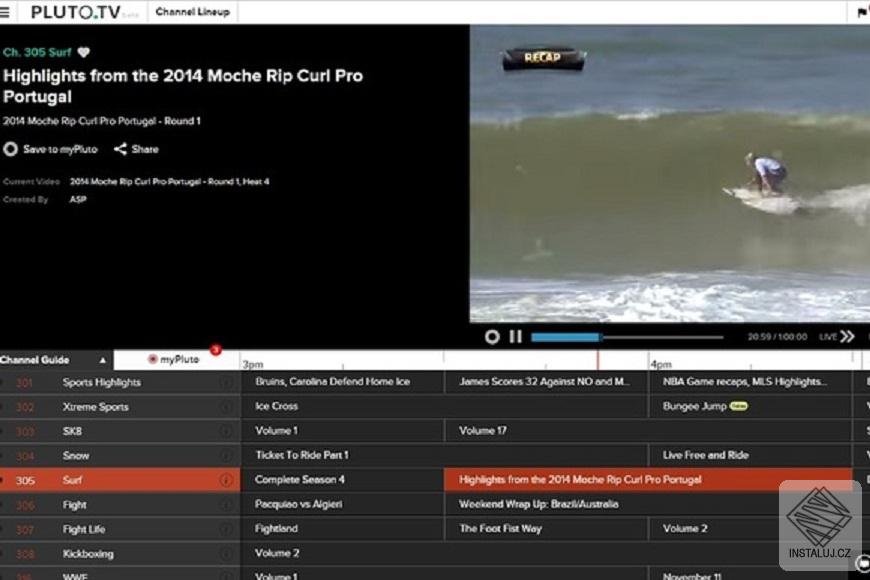Select the highlighted Moche Rip Curl Pro program

[580, 479]
